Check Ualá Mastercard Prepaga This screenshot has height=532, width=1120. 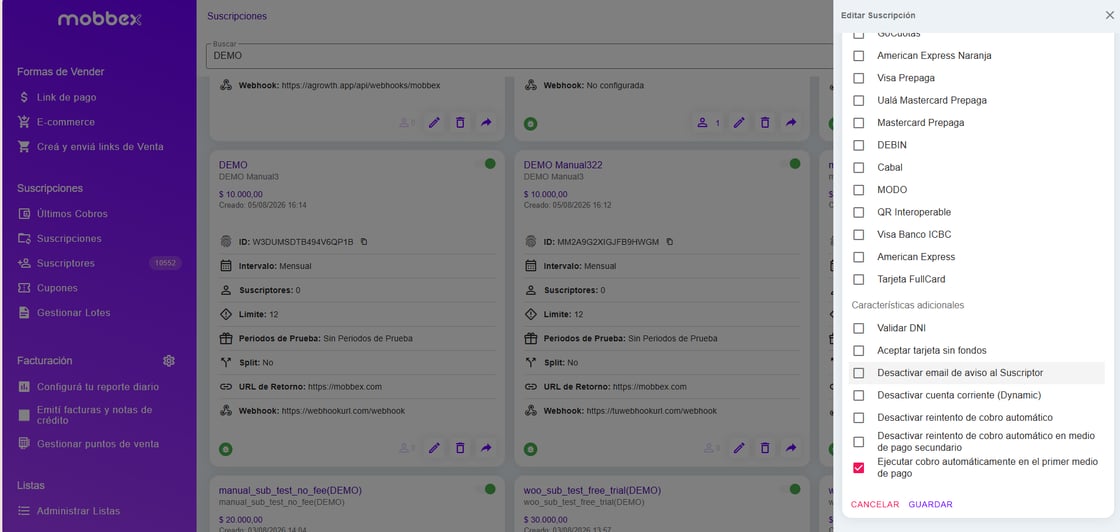coord(859,100)
